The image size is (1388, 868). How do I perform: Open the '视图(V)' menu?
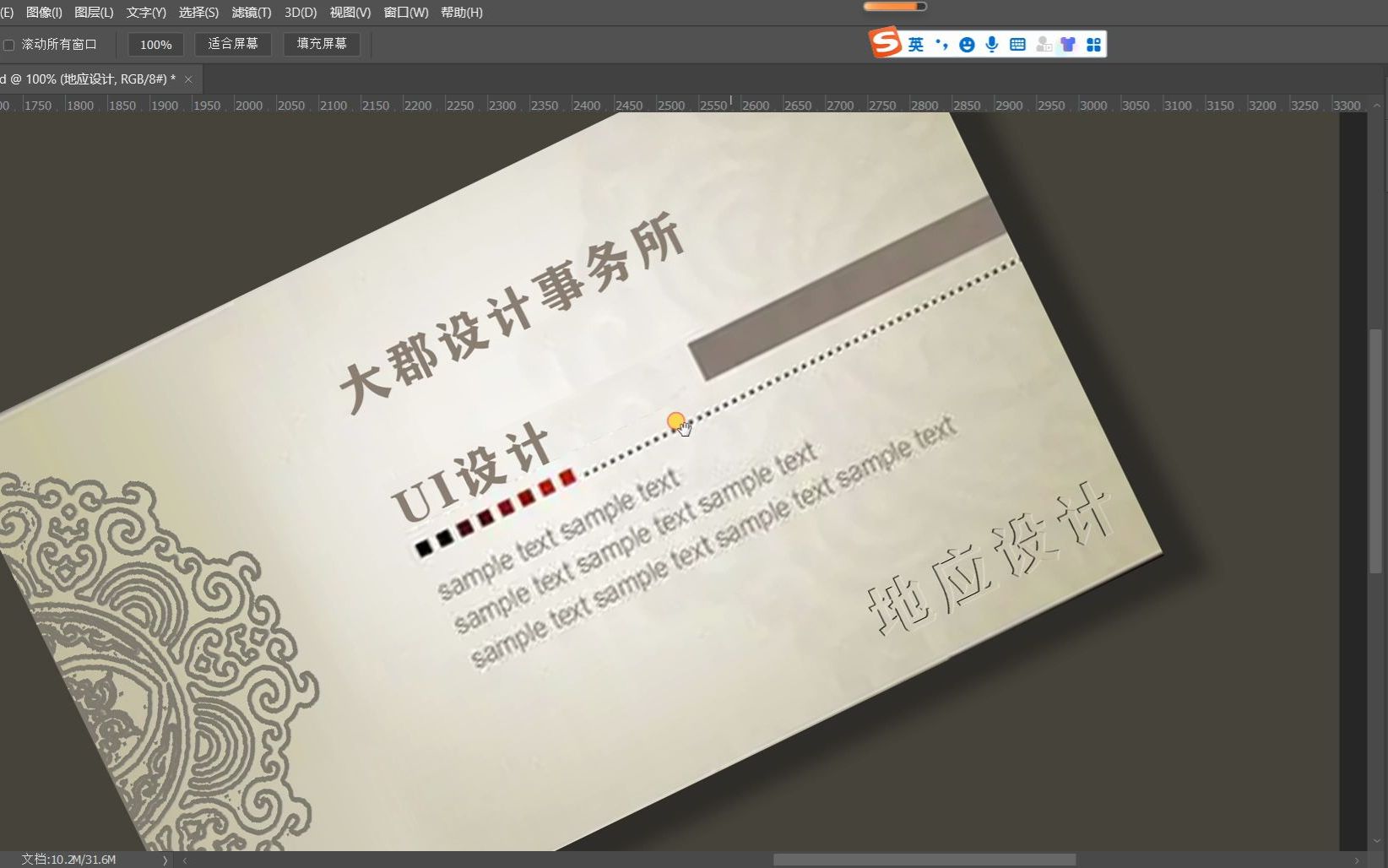click(x=350, y=13)
